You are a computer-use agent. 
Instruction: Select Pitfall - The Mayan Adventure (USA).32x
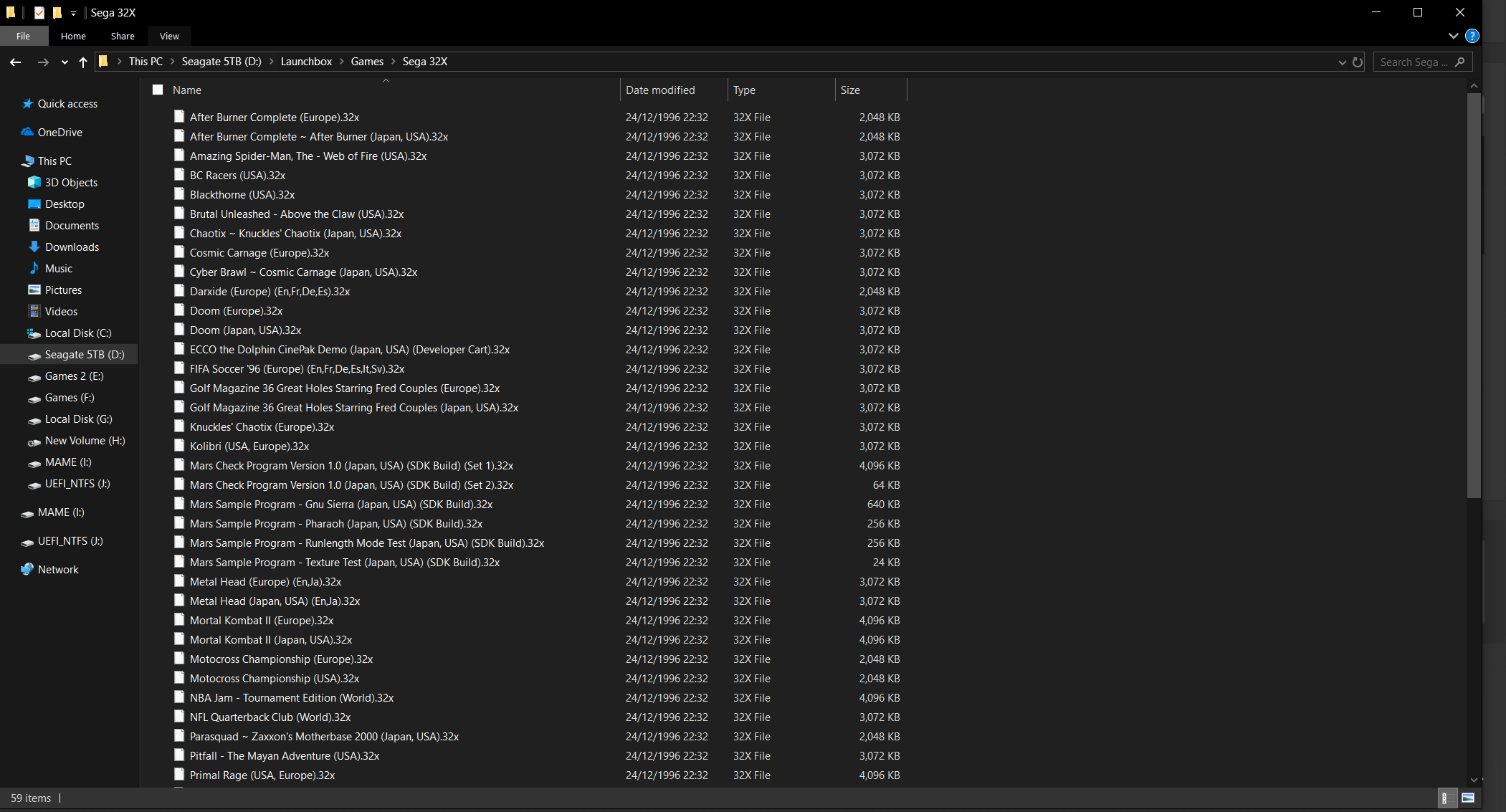coord(285,755)
